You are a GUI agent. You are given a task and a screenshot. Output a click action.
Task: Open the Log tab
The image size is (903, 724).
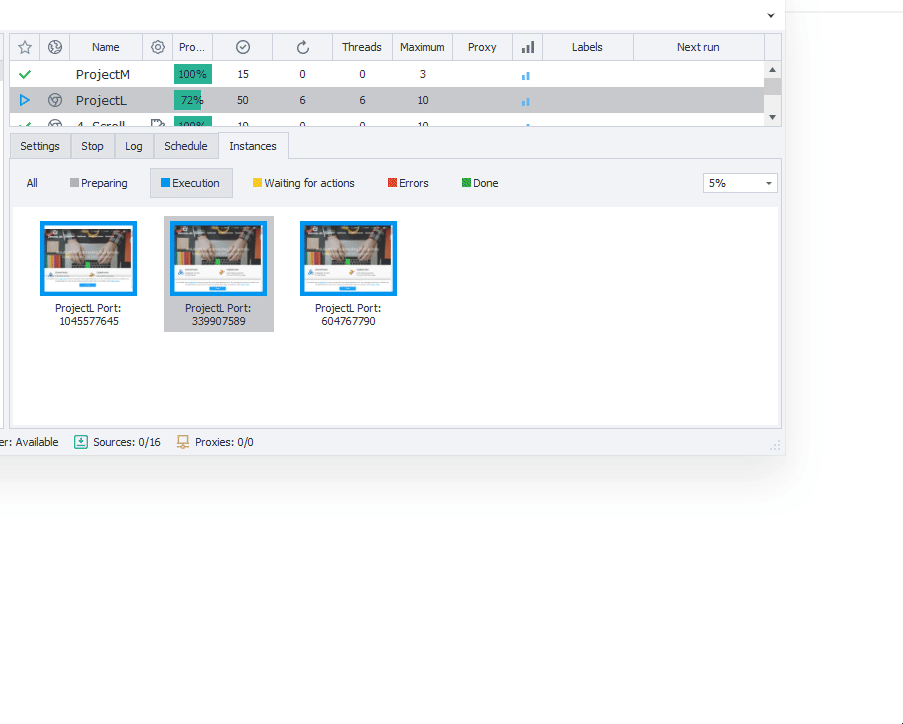(133, 145)
